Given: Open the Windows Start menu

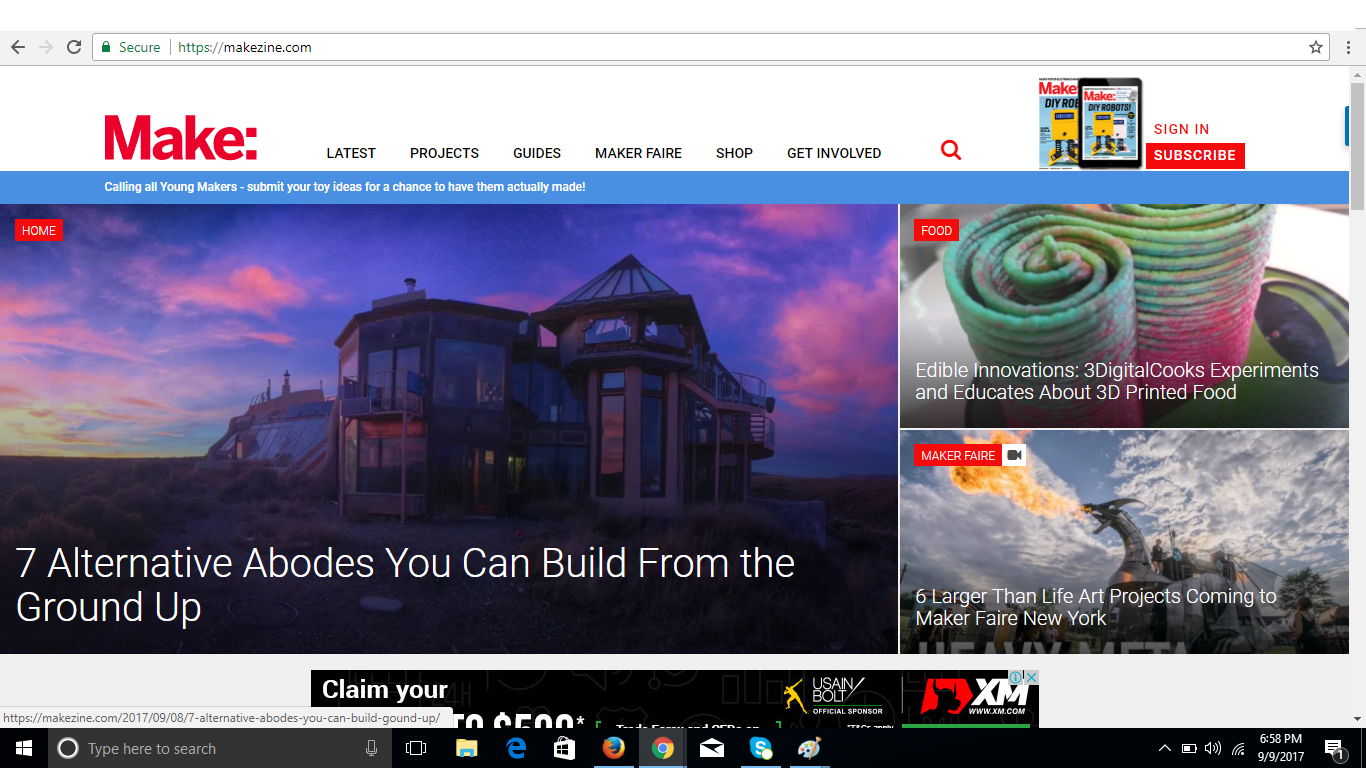Looking at the screenshot, I should [24, 748].
